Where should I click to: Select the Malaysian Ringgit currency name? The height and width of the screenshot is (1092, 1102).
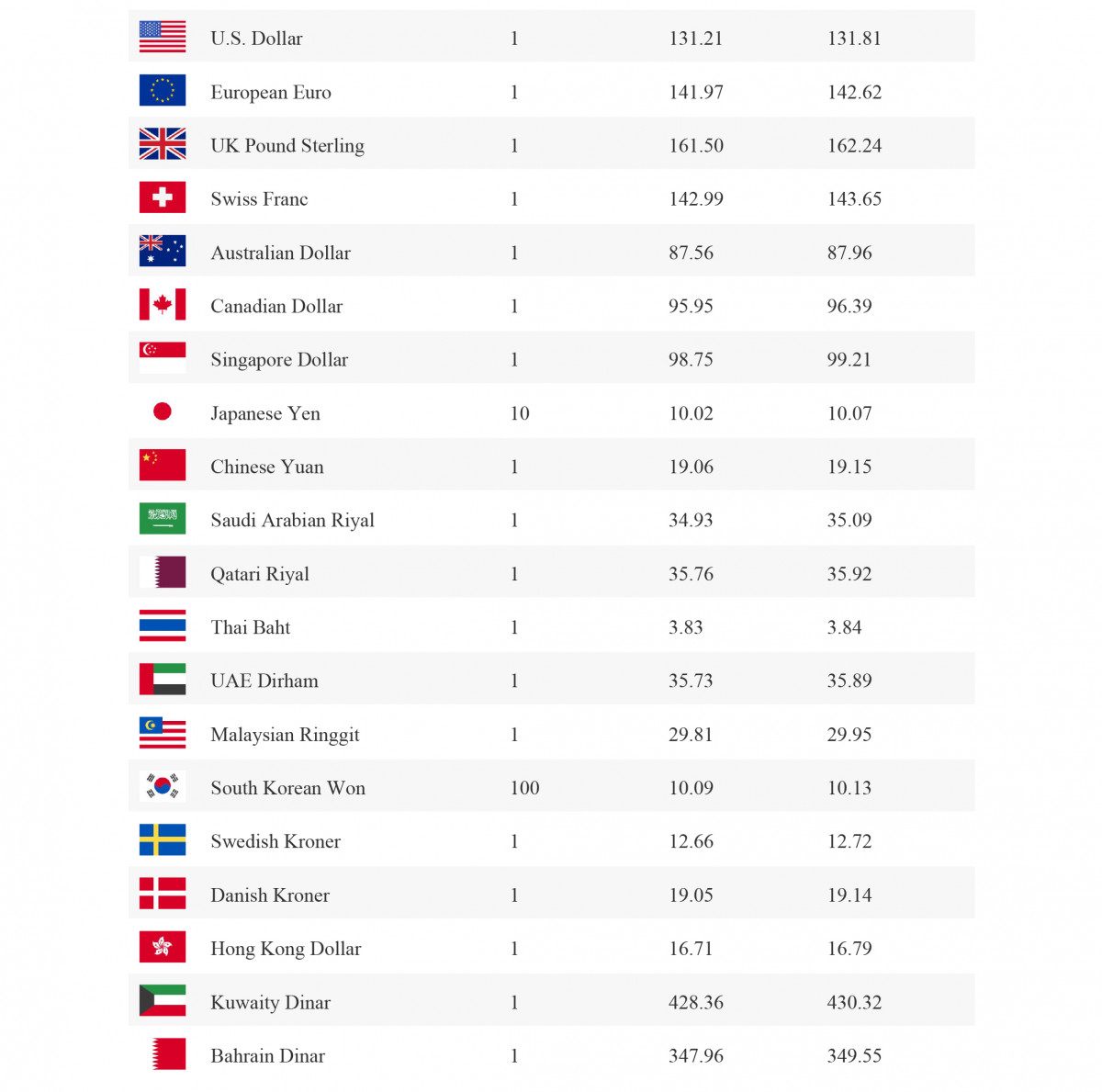click(x=285, y=735)
